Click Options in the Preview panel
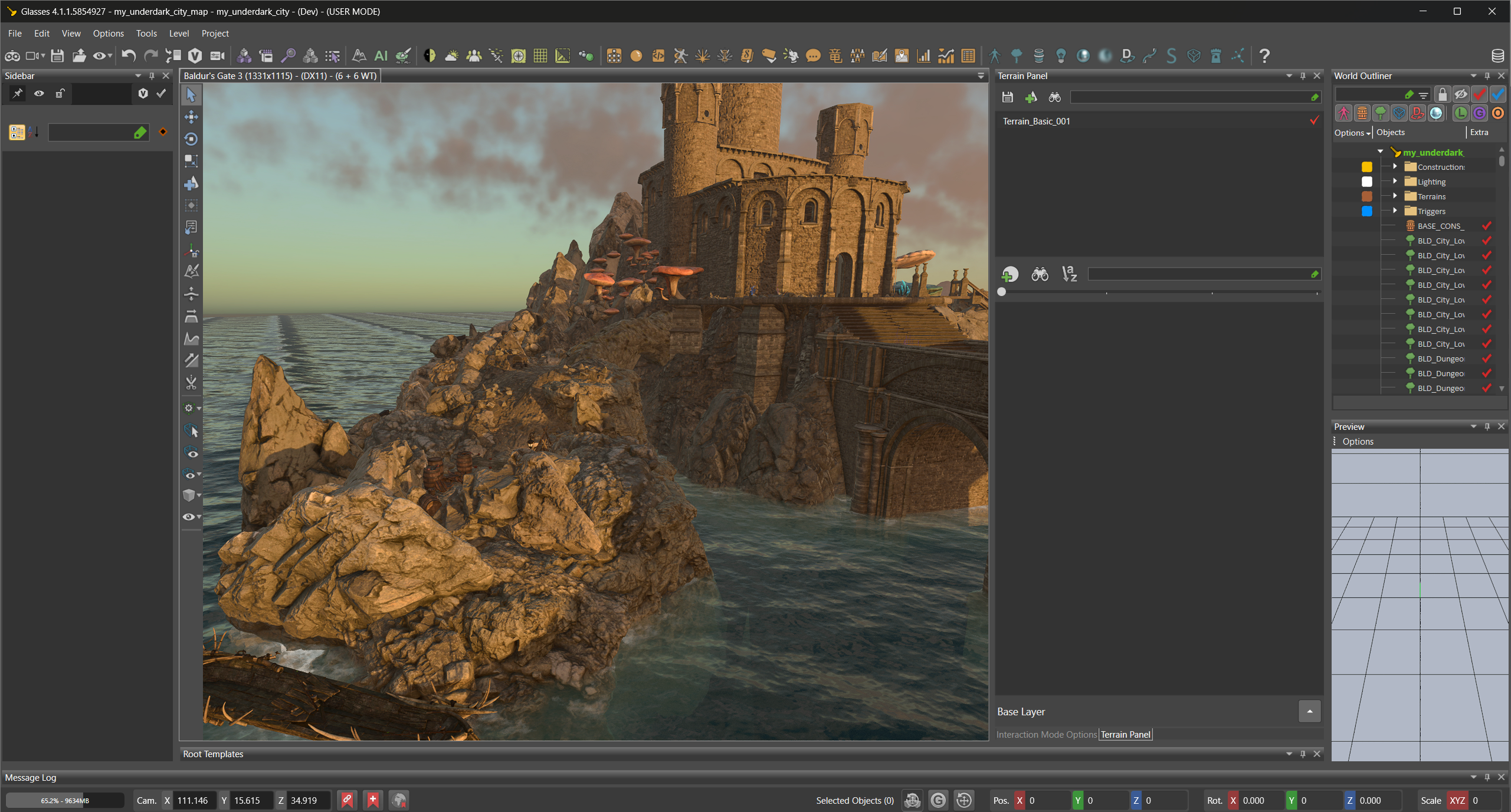Image resolution: width=1511 pixels, height=812 pixels. 1358,442
